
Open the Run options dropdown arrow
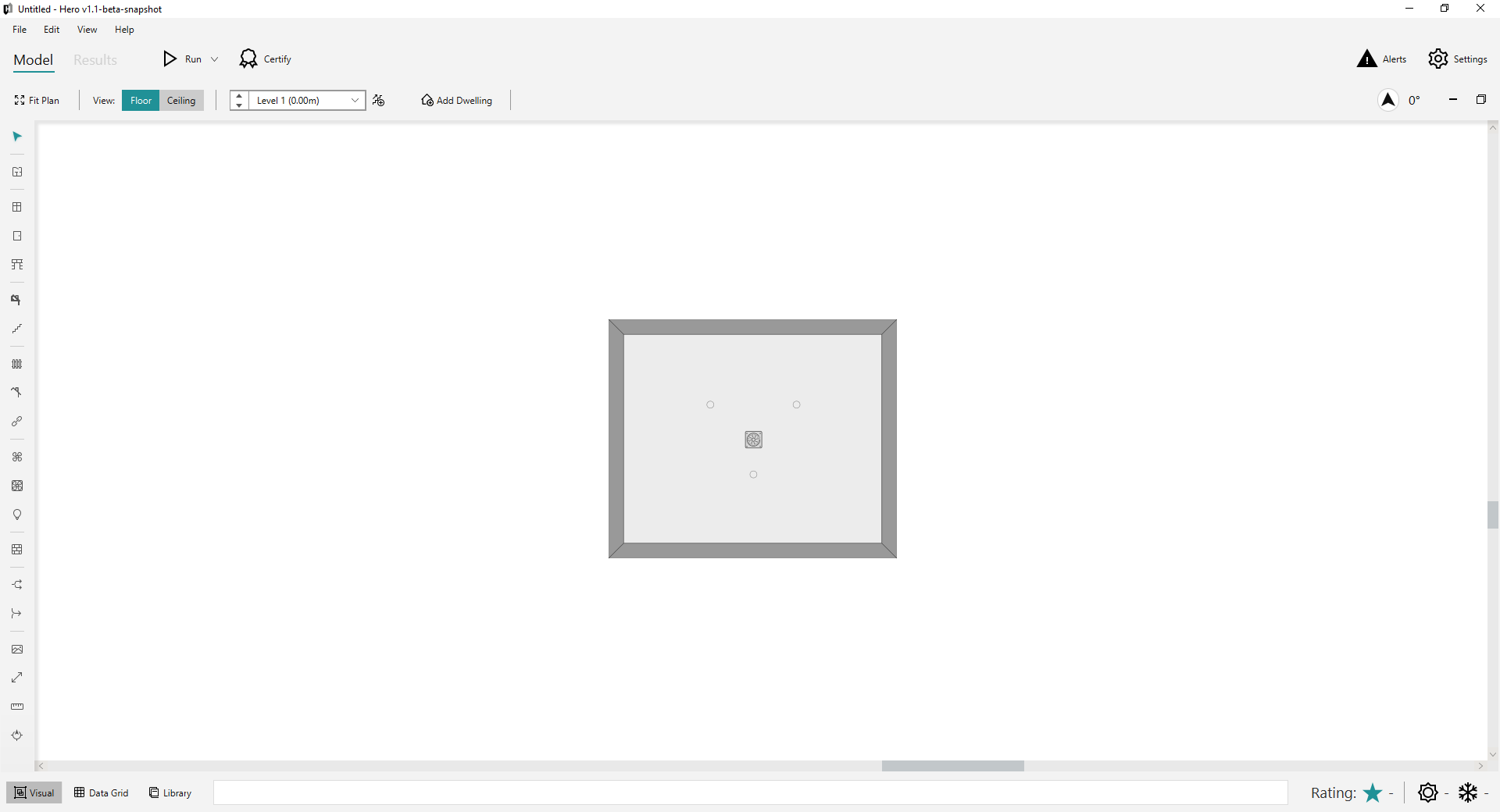pos(213,59)
